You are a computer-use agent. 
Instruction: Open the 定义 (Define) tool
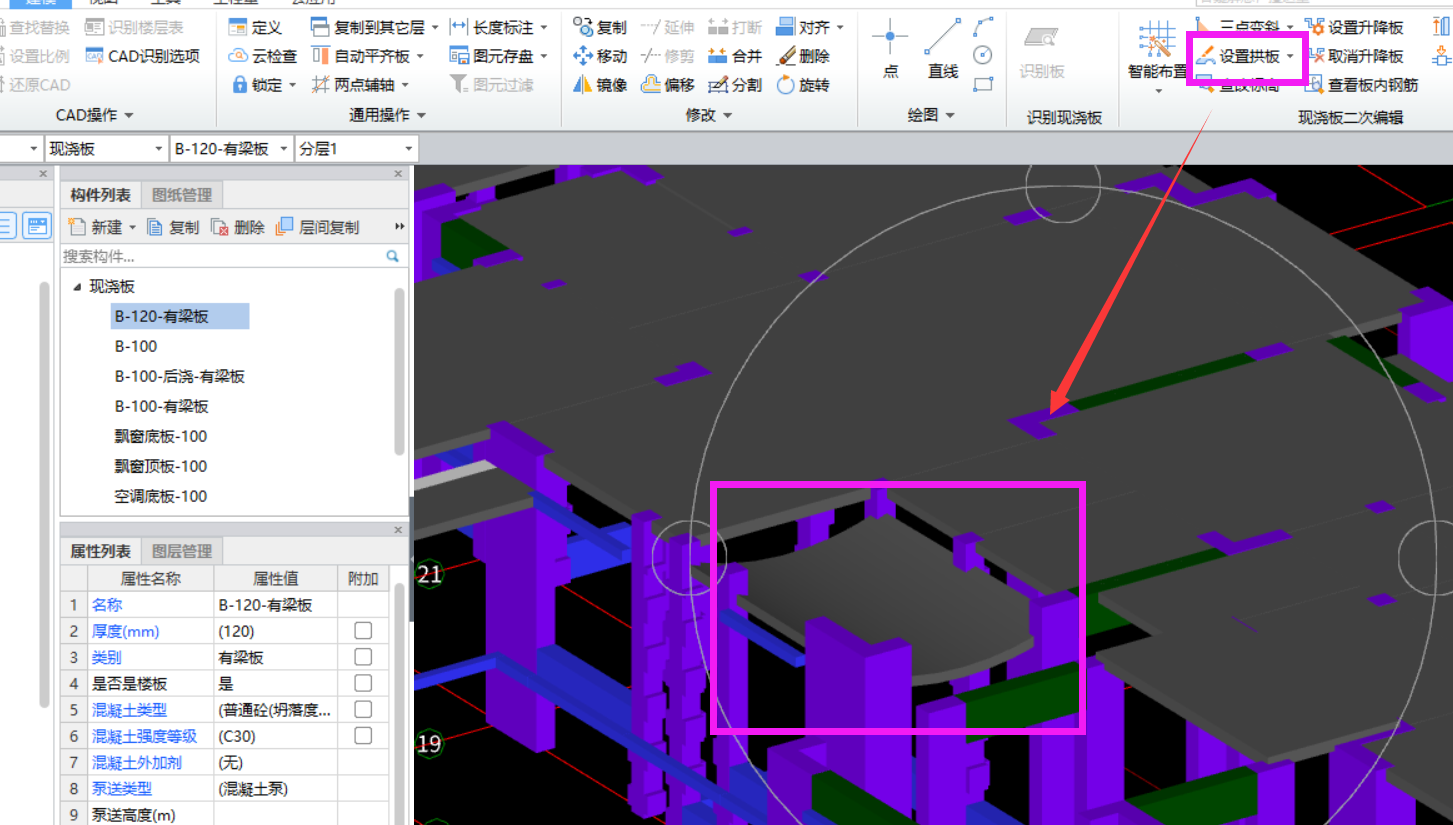click(x=256, y=27)
